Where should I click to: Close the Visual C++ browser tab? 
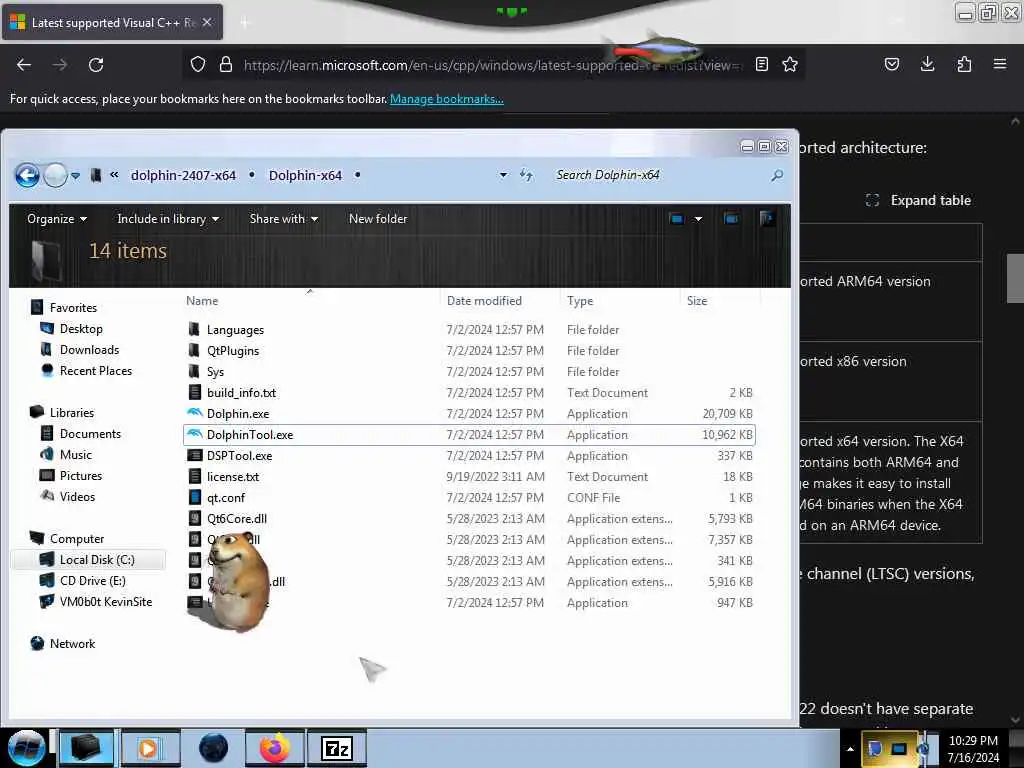pyautogui.click(x=207, y=22)
